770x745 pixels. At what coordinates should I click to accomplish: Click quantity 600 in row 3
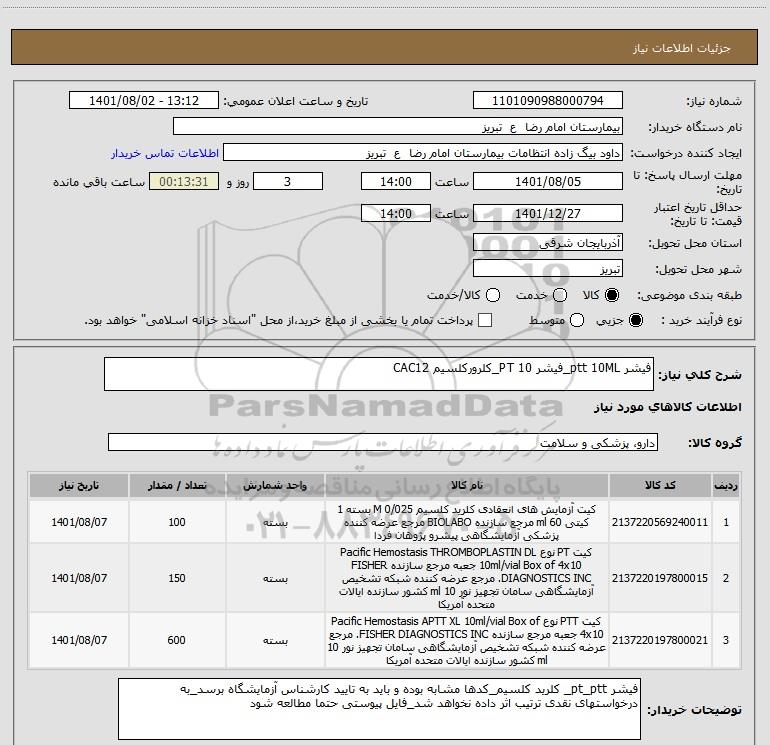(177, 640)
